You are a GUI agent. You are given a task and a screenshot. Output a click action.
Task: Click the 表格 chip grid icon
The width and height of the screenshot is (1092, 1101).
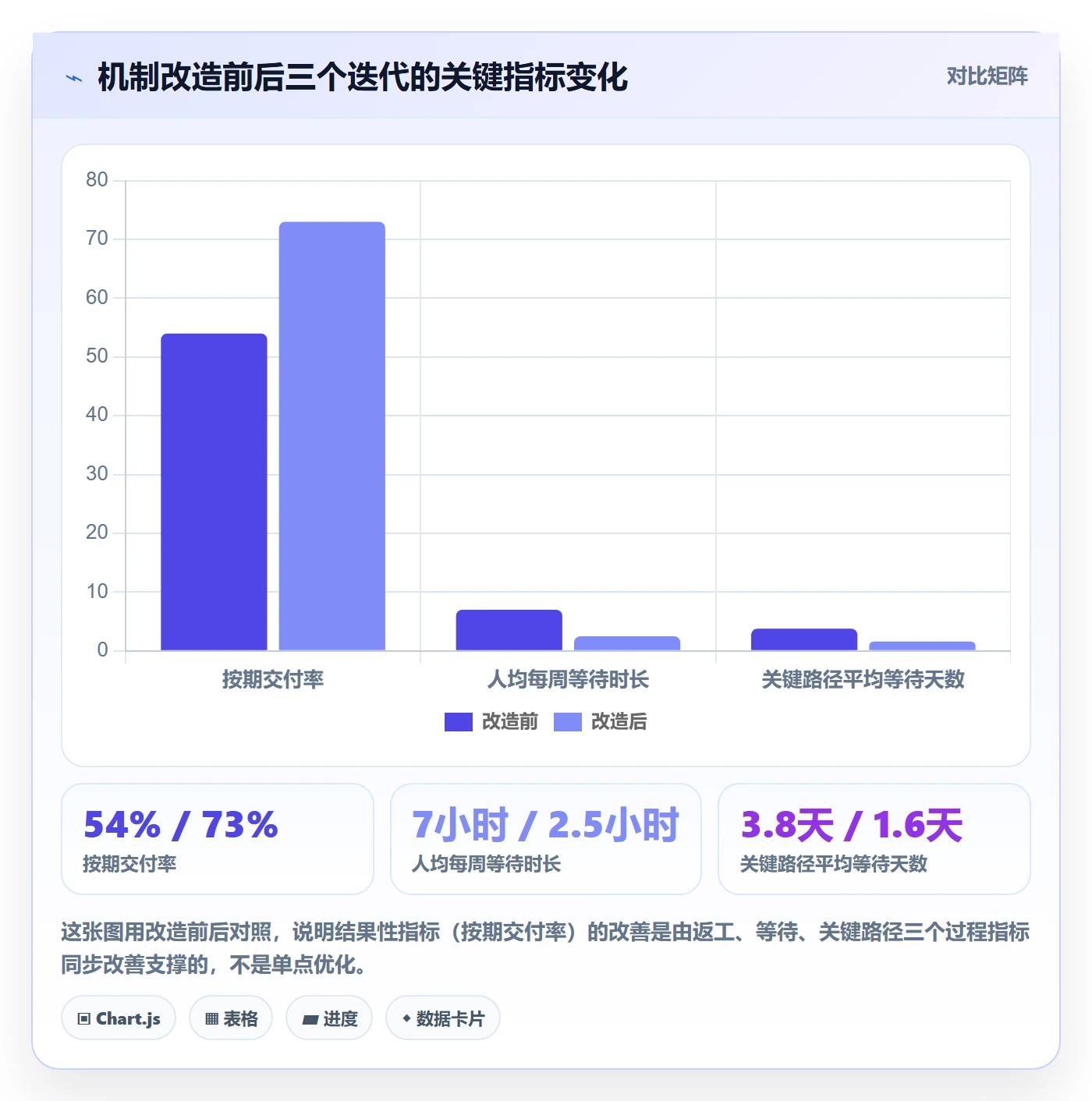[211, 1019]
